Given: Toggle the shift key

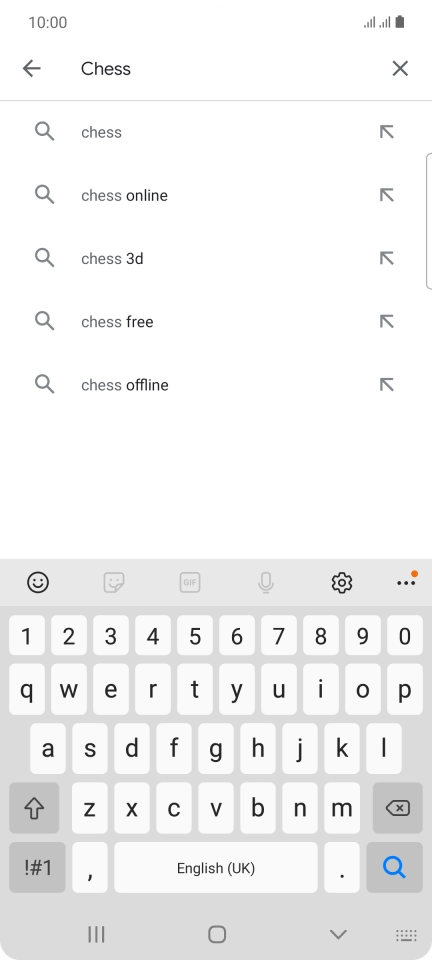Looking at the screenshot, I should click(x=34, y=808).
